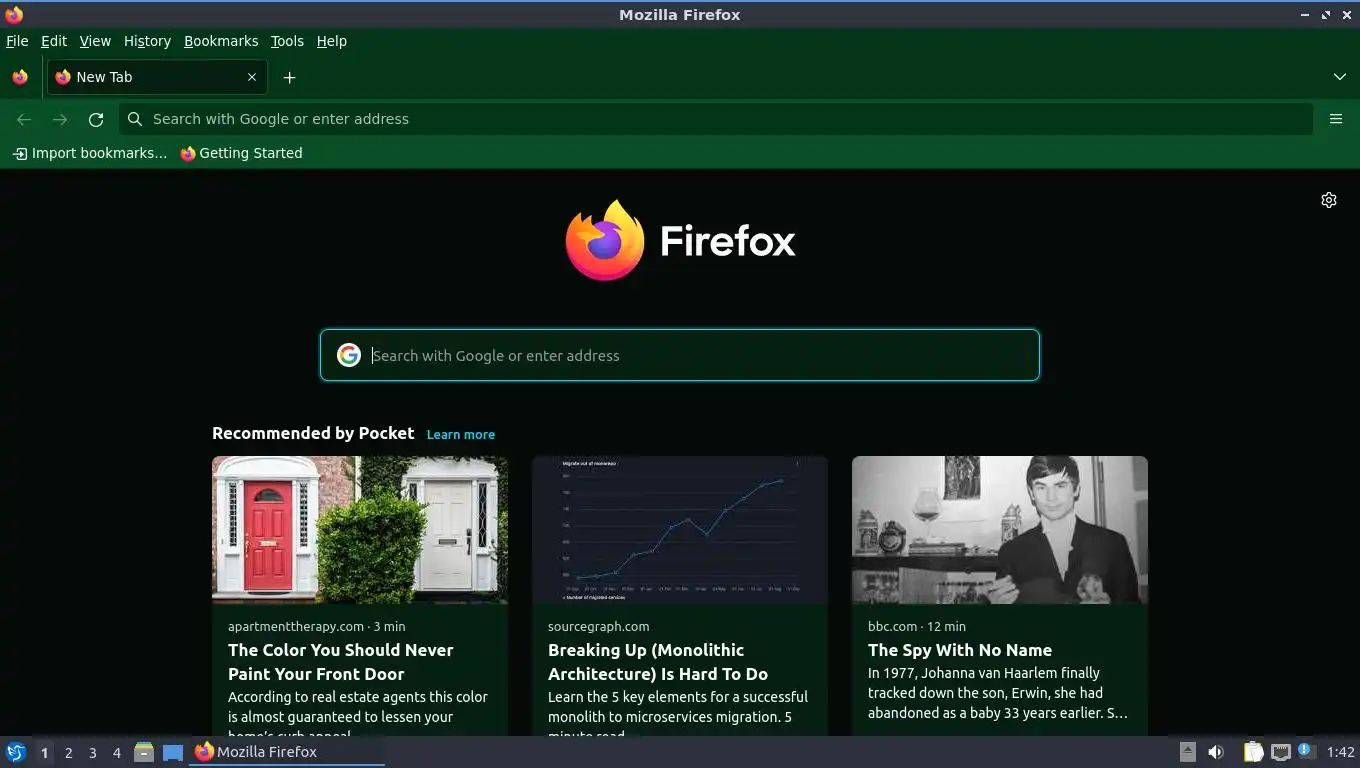Open the network tray icon

click(x=1280, y=752)
